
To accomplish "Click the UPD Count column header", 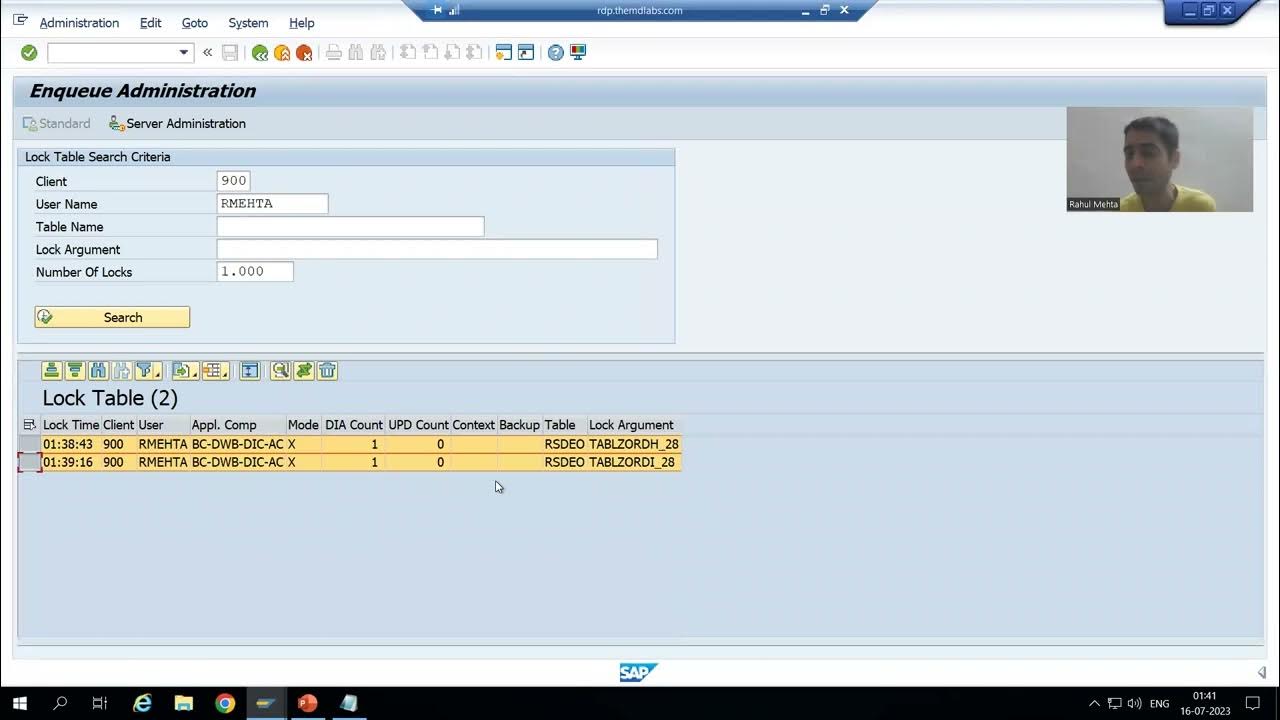I will [418, 425].
